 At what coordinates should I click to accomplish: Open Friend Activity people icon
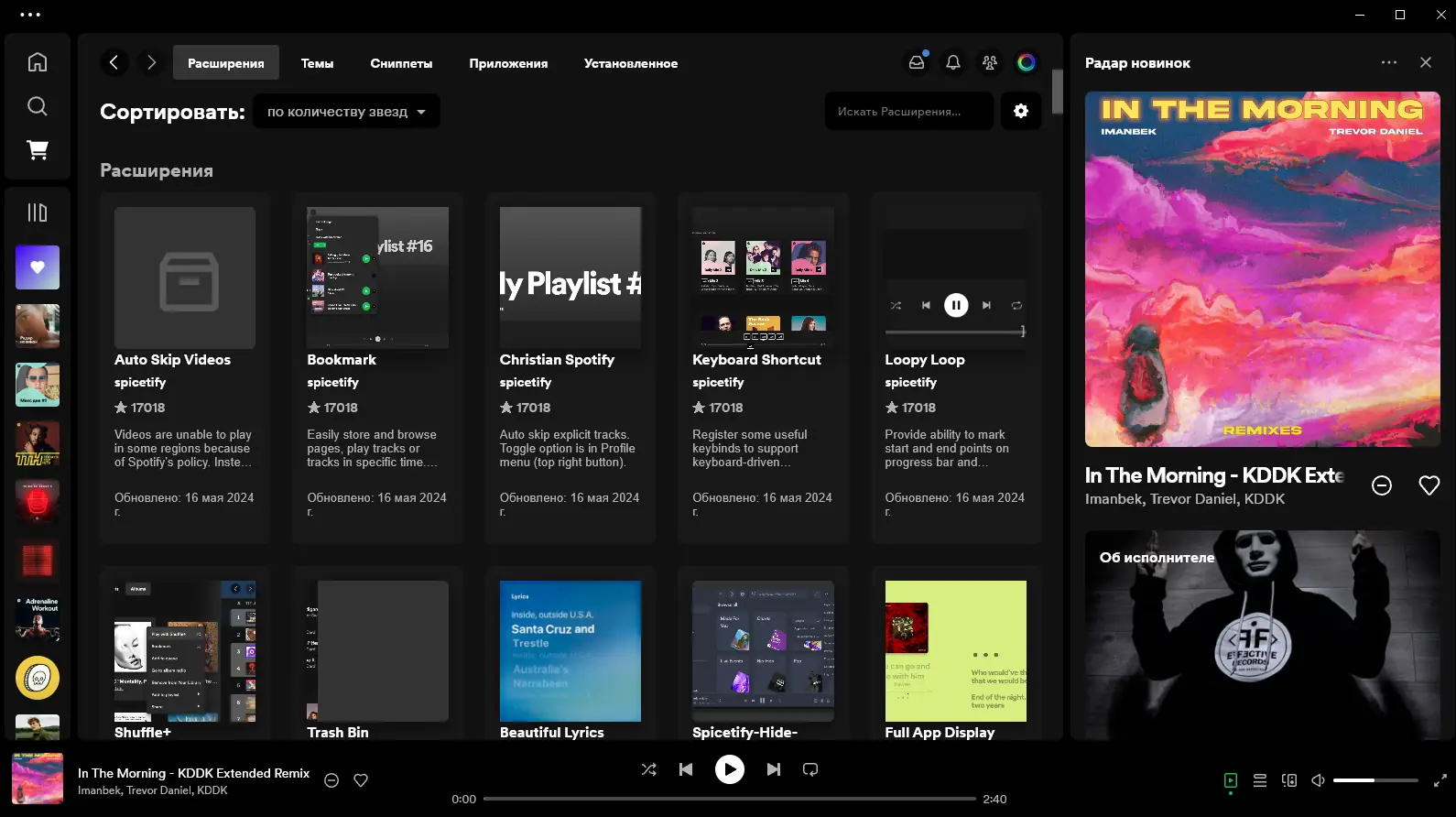tap(990, 62)
